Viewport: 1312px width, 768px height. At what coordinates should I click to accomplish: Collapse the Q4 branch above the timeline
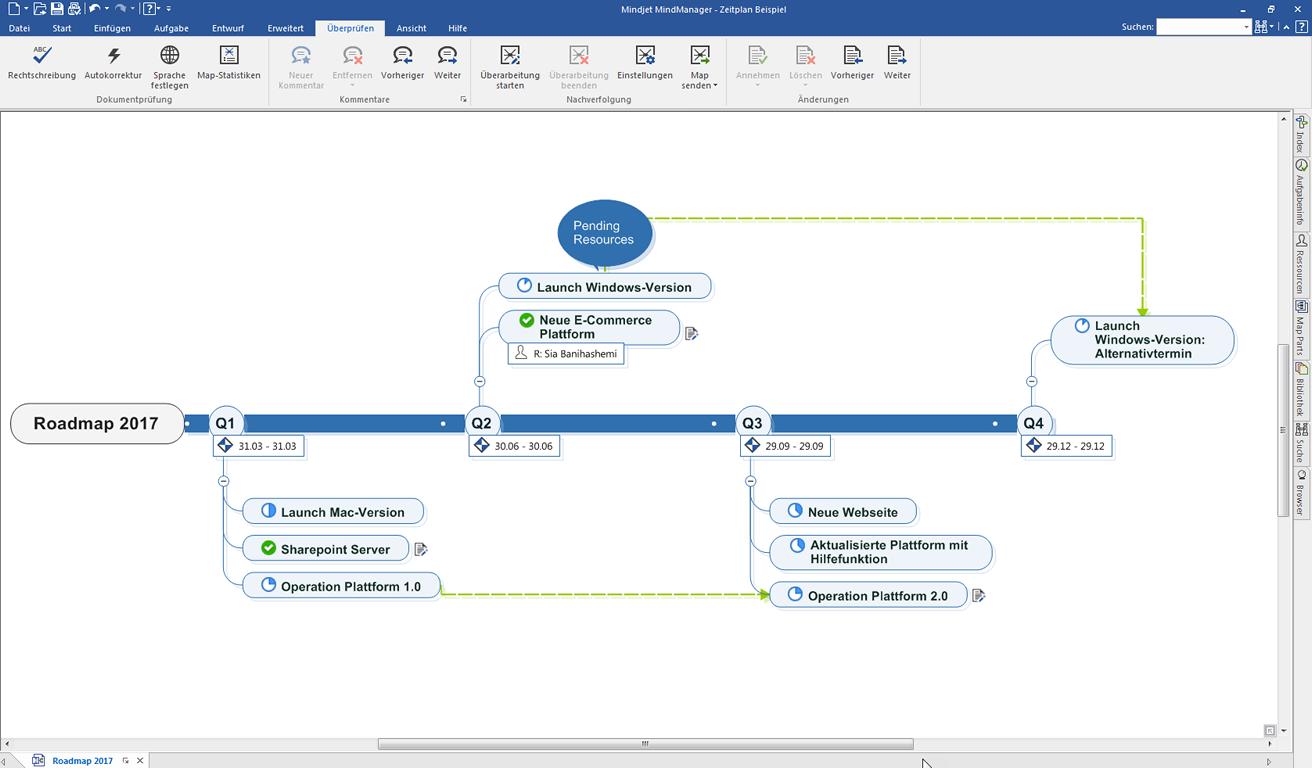point(1030,381)
